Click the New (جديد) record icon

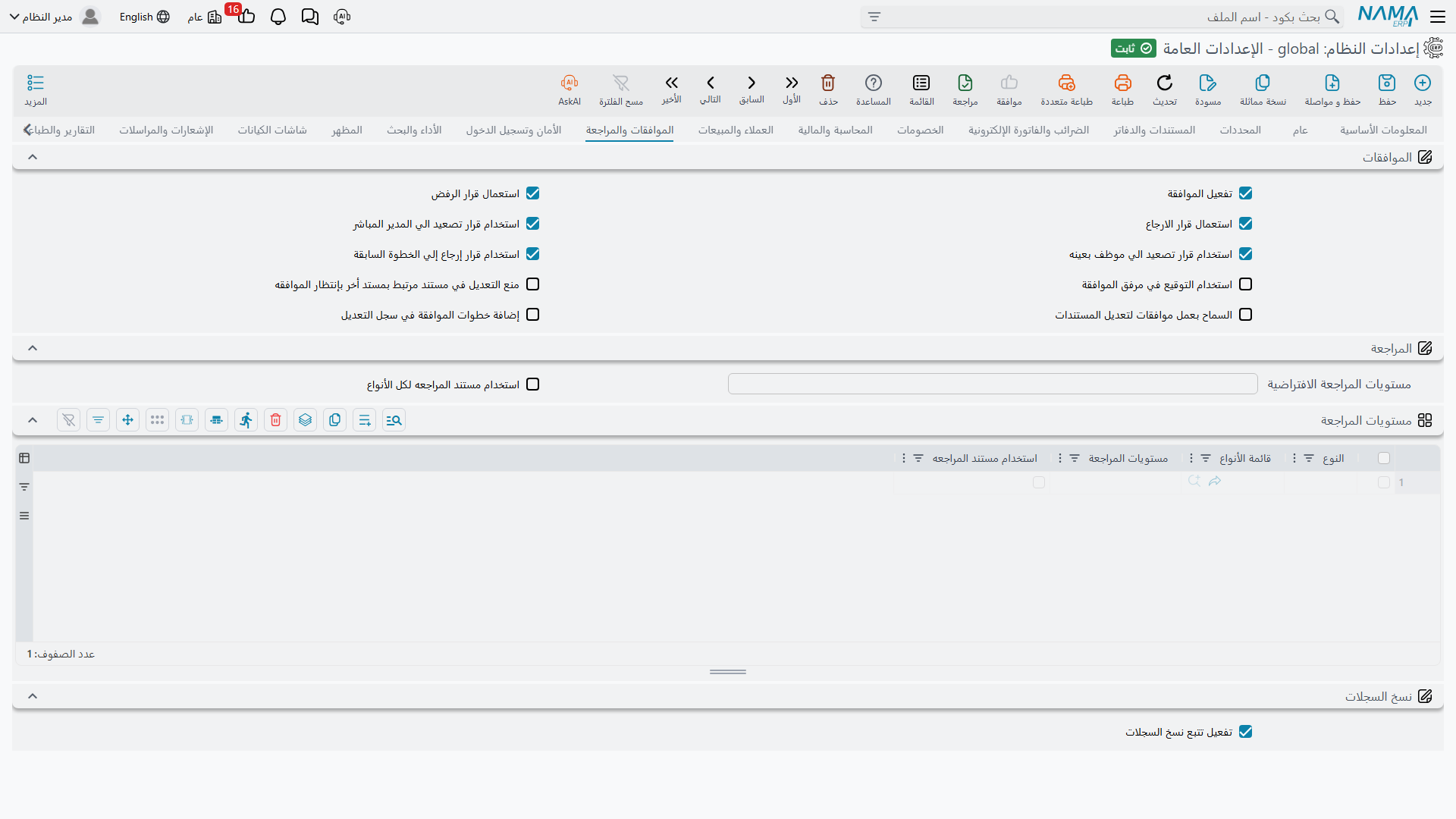[x=1423, y=83]
